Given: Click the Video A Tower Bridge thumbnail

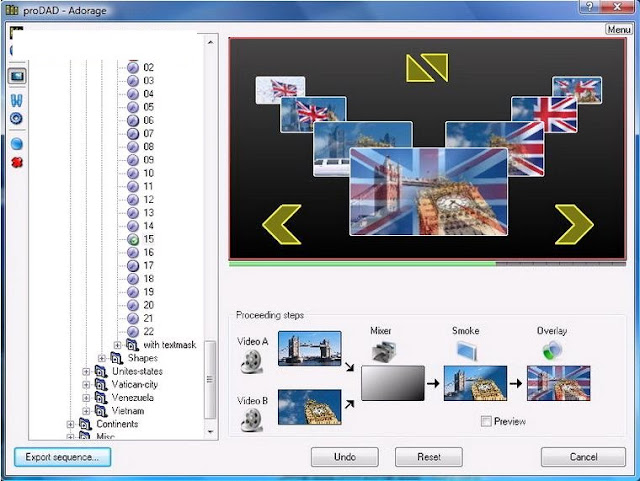Looking at the screenshot, I should (x=309, y=348).
